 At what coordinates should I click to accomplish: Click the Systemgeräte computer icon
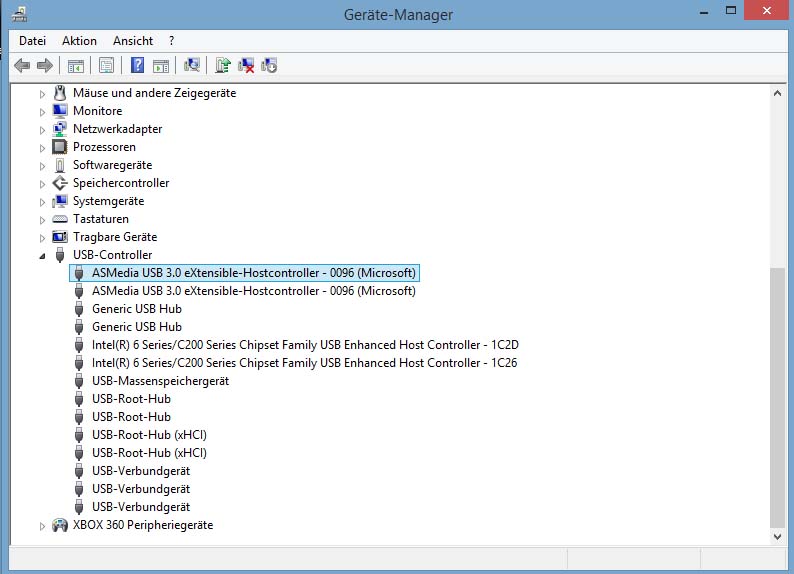60,201
